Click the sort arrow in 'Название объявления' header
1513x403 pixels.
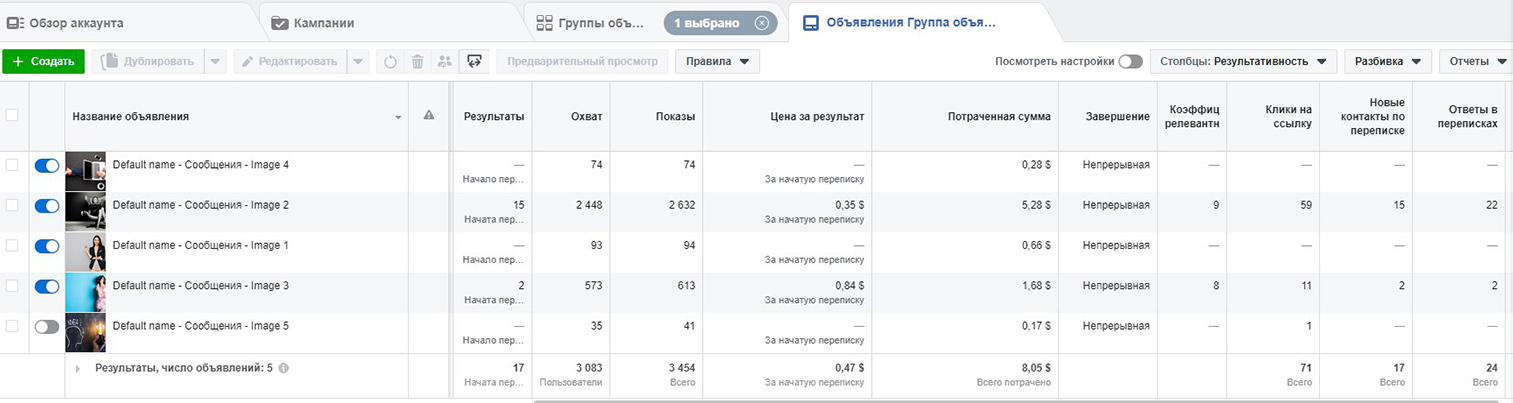pos(398,118)
